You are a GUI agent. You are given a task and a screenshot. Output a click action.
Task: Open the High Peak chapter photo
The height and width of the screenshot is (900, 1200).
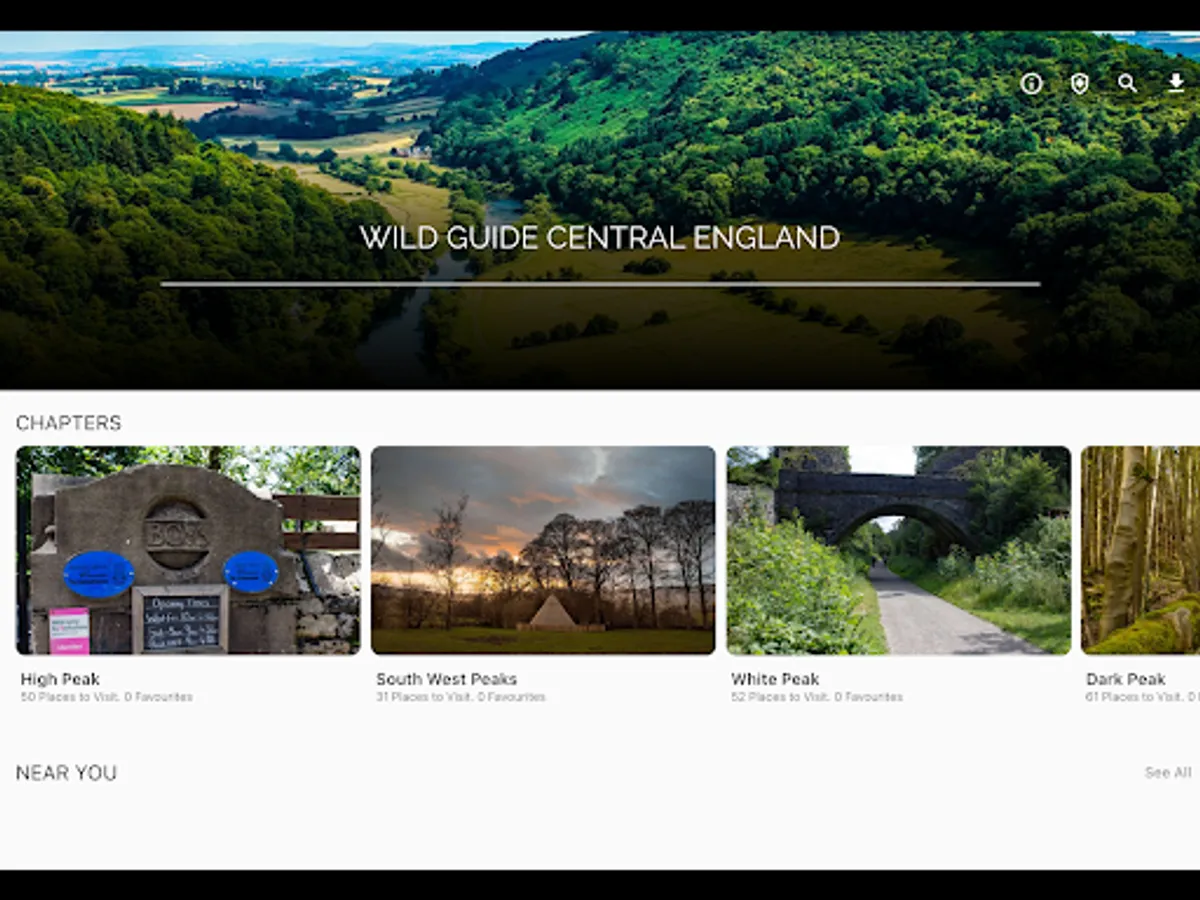coord(188,550)
